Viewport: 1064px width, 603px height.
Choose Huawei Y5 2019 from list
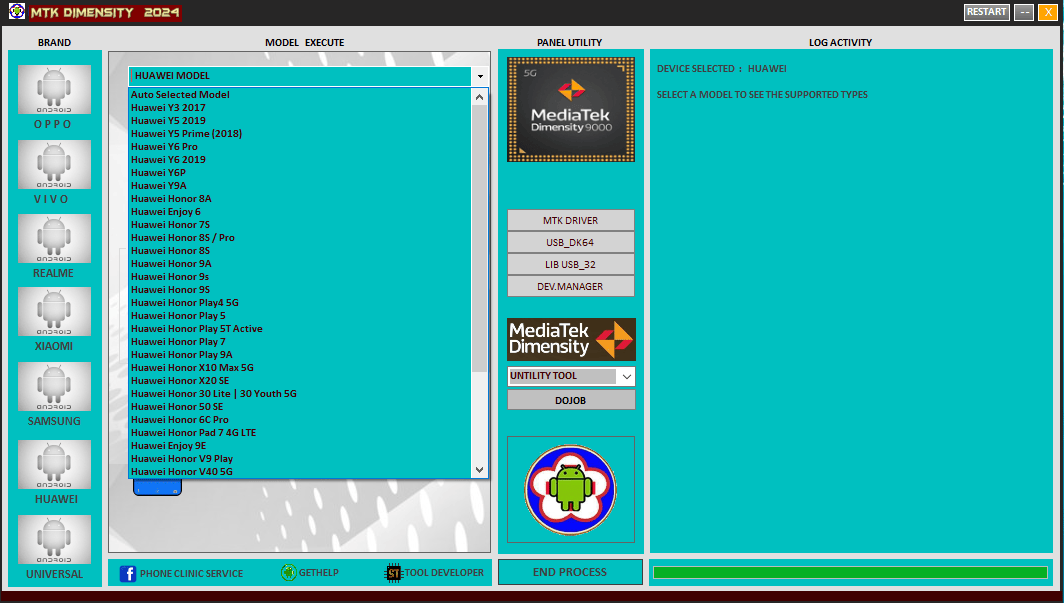pyautogui.click(x=299, y=121)
